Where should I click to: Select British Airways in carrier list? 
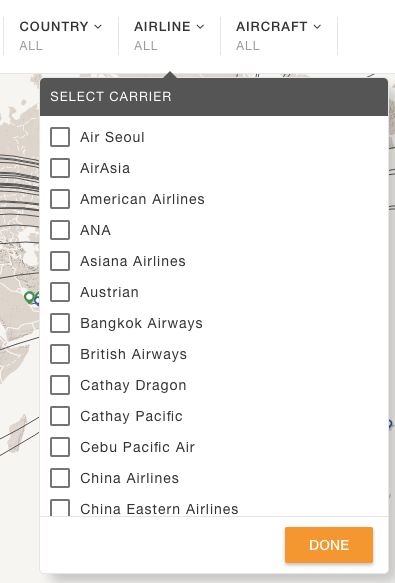coord(60,354)
